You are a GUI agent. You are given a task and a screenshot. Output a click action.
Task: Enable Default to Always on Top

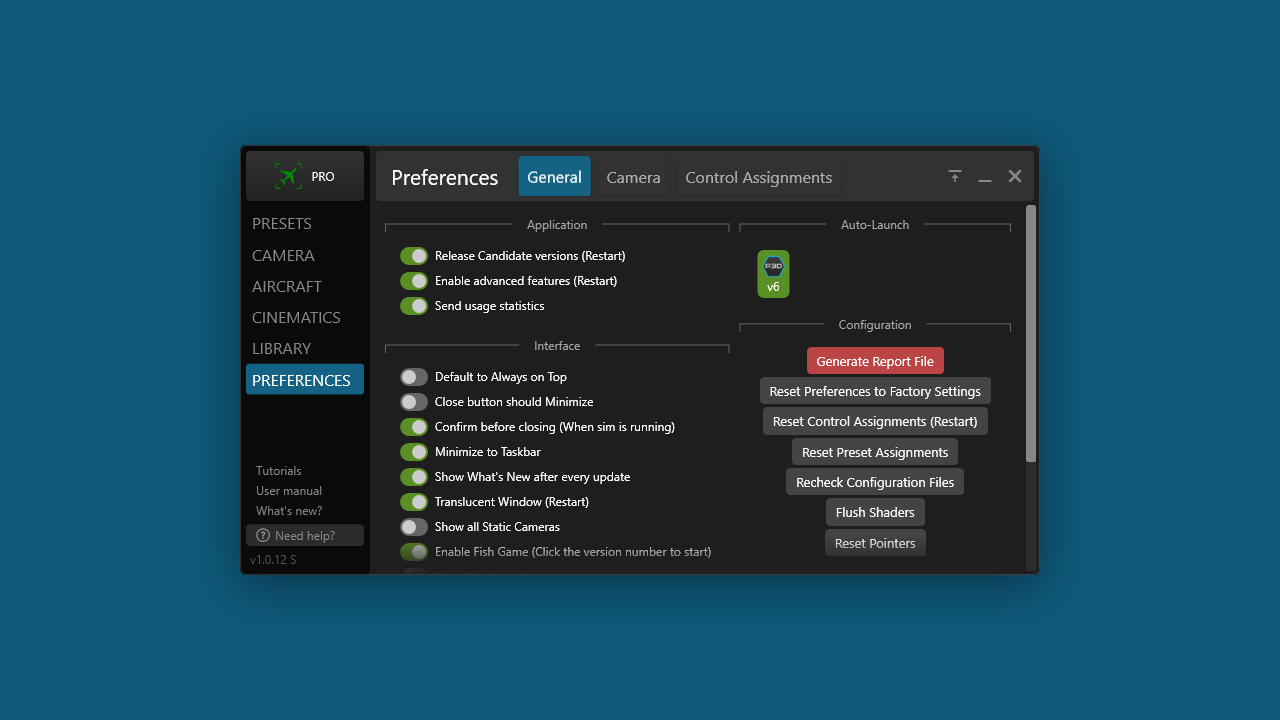[x=414, y=377]
